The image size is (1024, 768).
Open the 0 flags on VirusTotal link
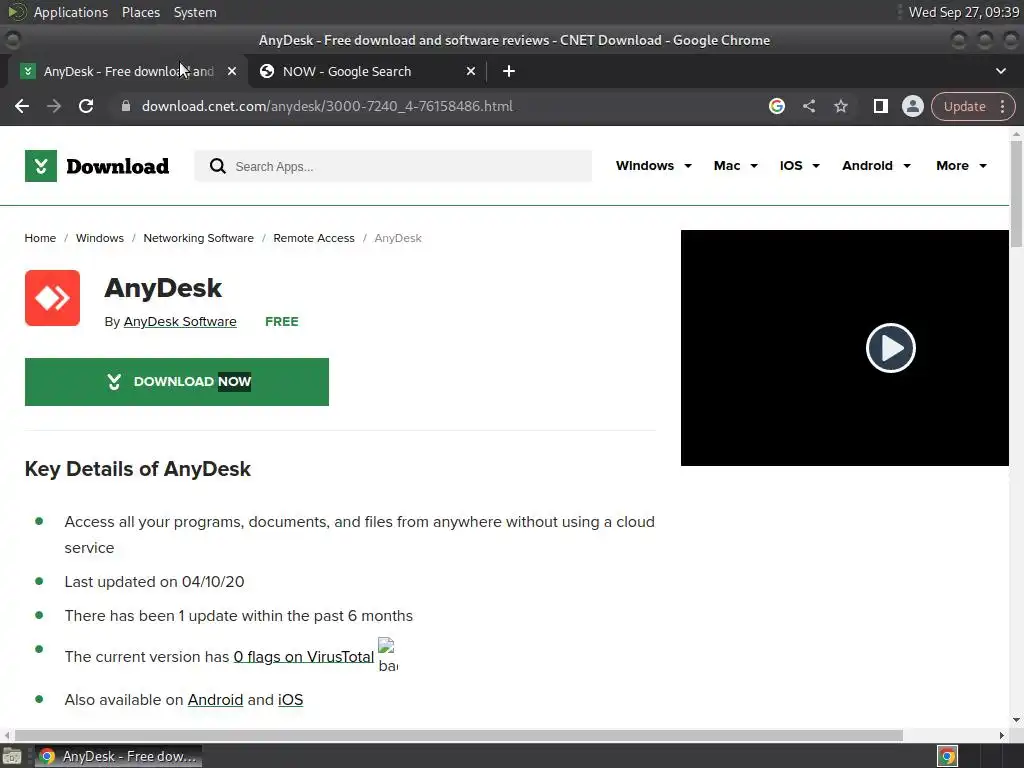[x=304, y=657]
